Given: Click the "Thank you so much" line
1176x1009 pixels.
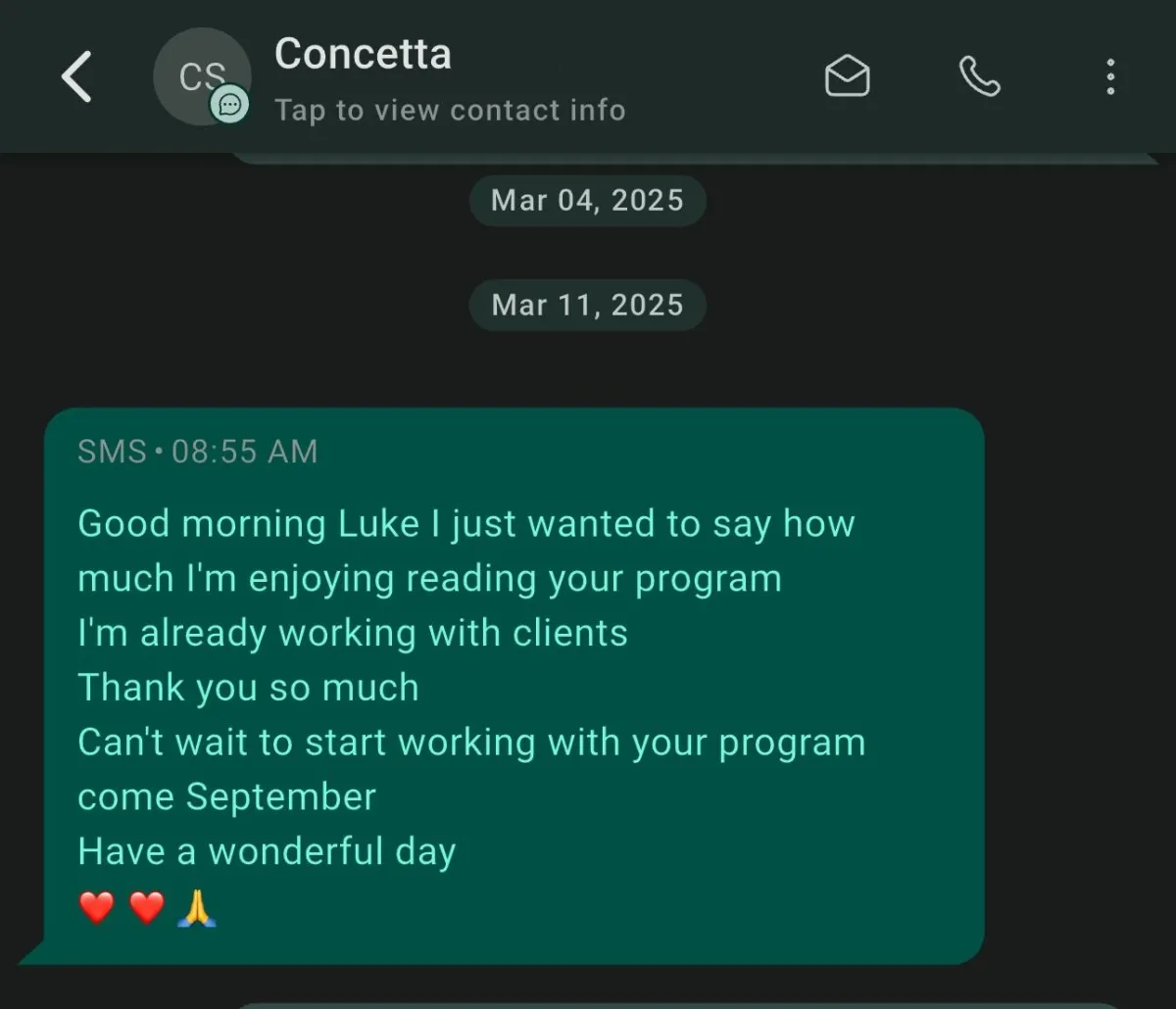Looking at the screenshot, I should pos(248,688).
